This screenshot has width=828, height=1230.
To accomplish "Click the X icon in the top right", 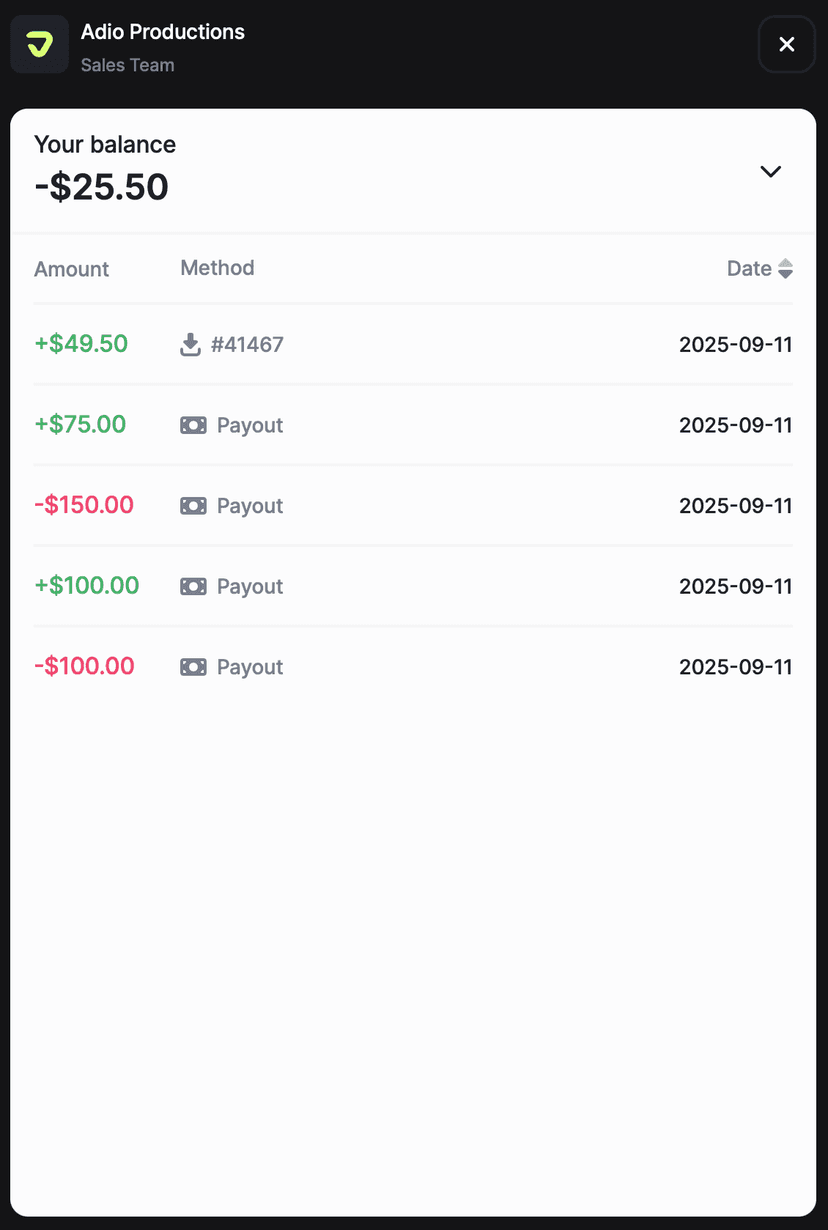I will pos(786,44).
